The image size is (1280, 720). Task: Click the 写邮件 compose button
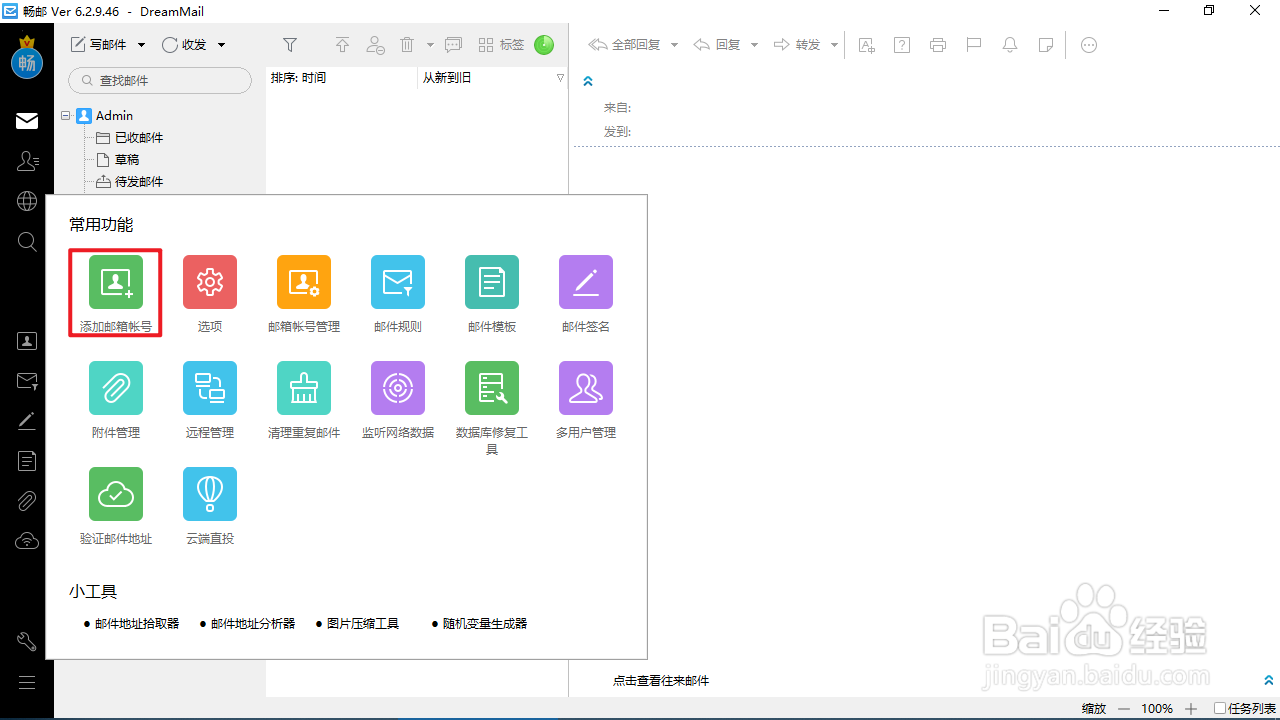[98, 45]
